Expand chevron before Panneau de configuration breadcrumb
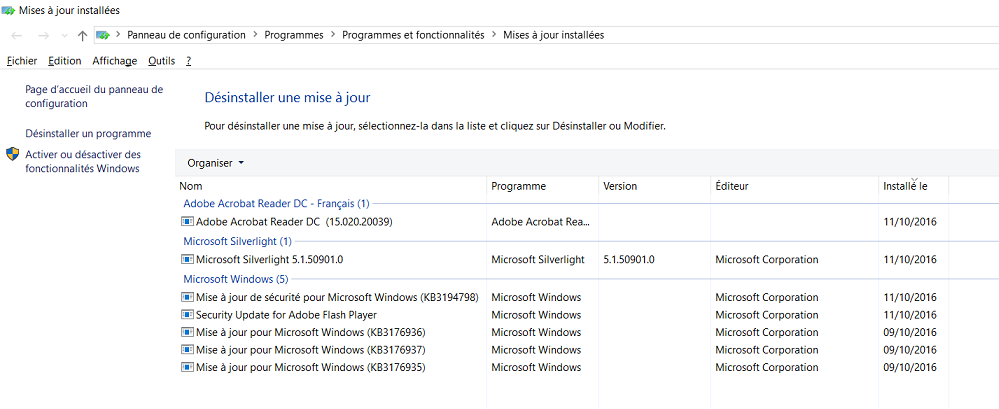Screen dimensions: 999x409 tap(118, 35)
